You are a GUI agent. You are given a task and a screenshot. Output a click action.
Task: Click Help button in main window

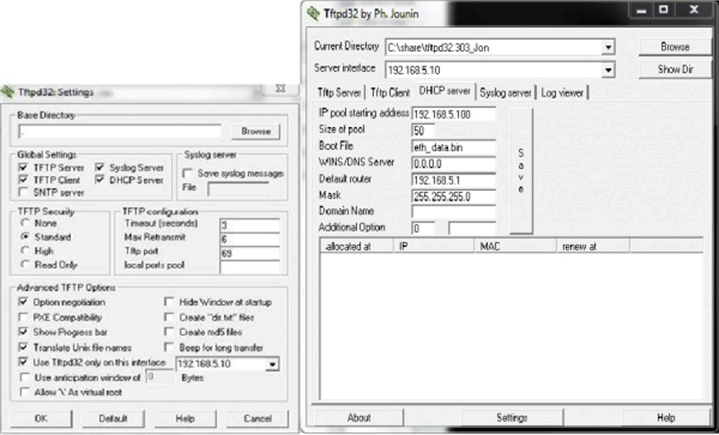tap(666, 418)
